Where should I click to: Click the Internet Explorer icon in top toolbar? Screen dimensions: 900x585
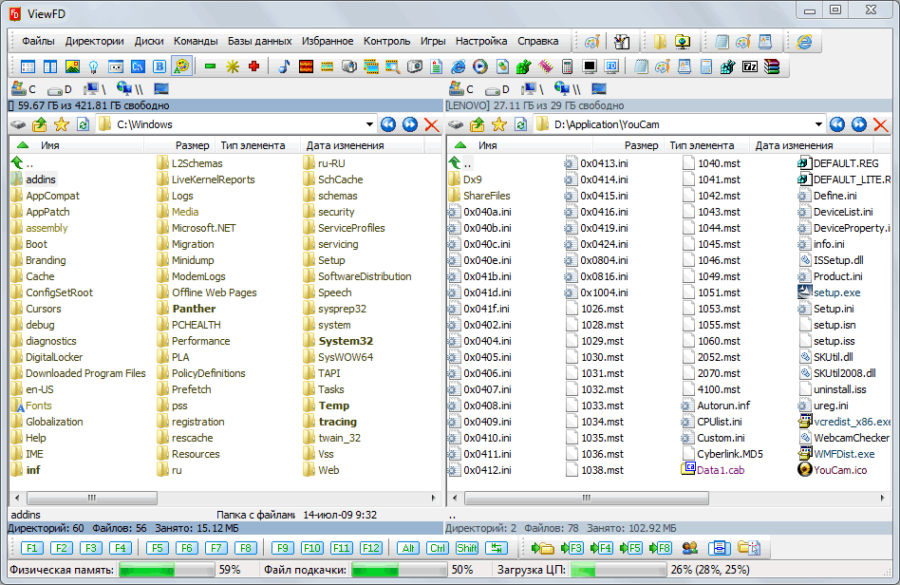(803, 42)
